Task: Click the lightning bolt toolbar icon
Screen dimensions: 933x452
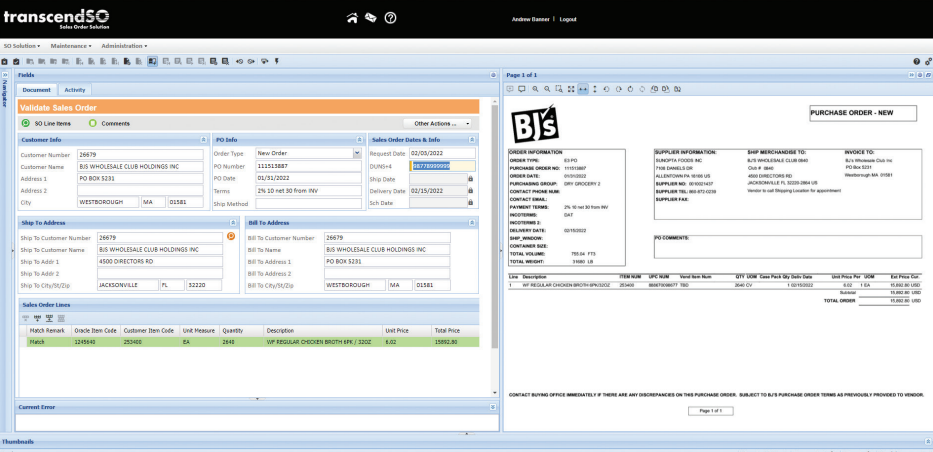Action: (x=276, y=61)
